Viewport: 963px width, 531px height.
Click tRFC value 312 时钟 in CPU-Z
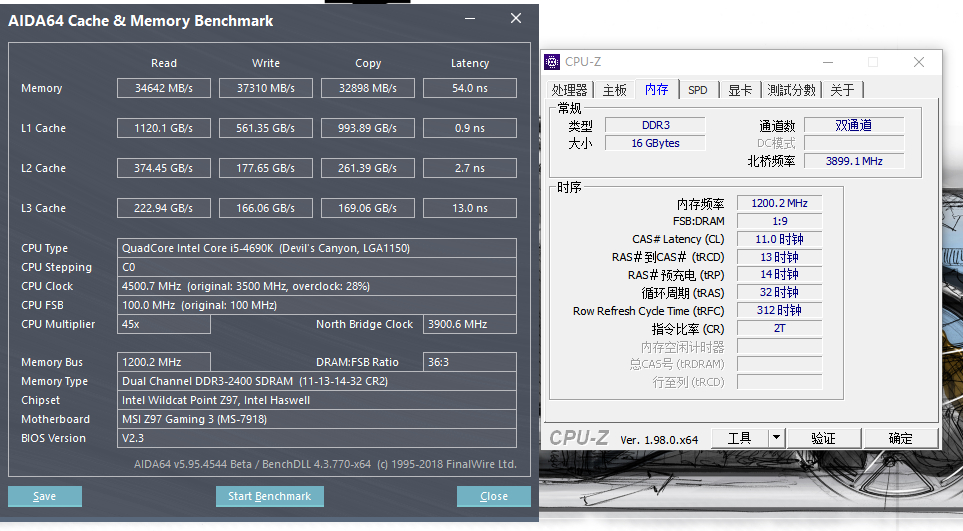pyautogui.click(x=779, y=310)
